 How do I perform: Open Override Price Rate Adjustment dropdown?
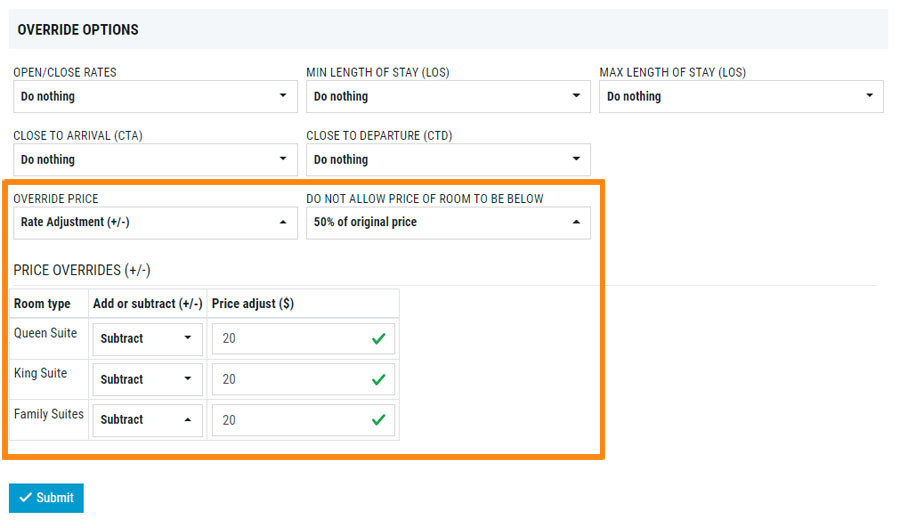pyautogui.click(x=155, y=223)
